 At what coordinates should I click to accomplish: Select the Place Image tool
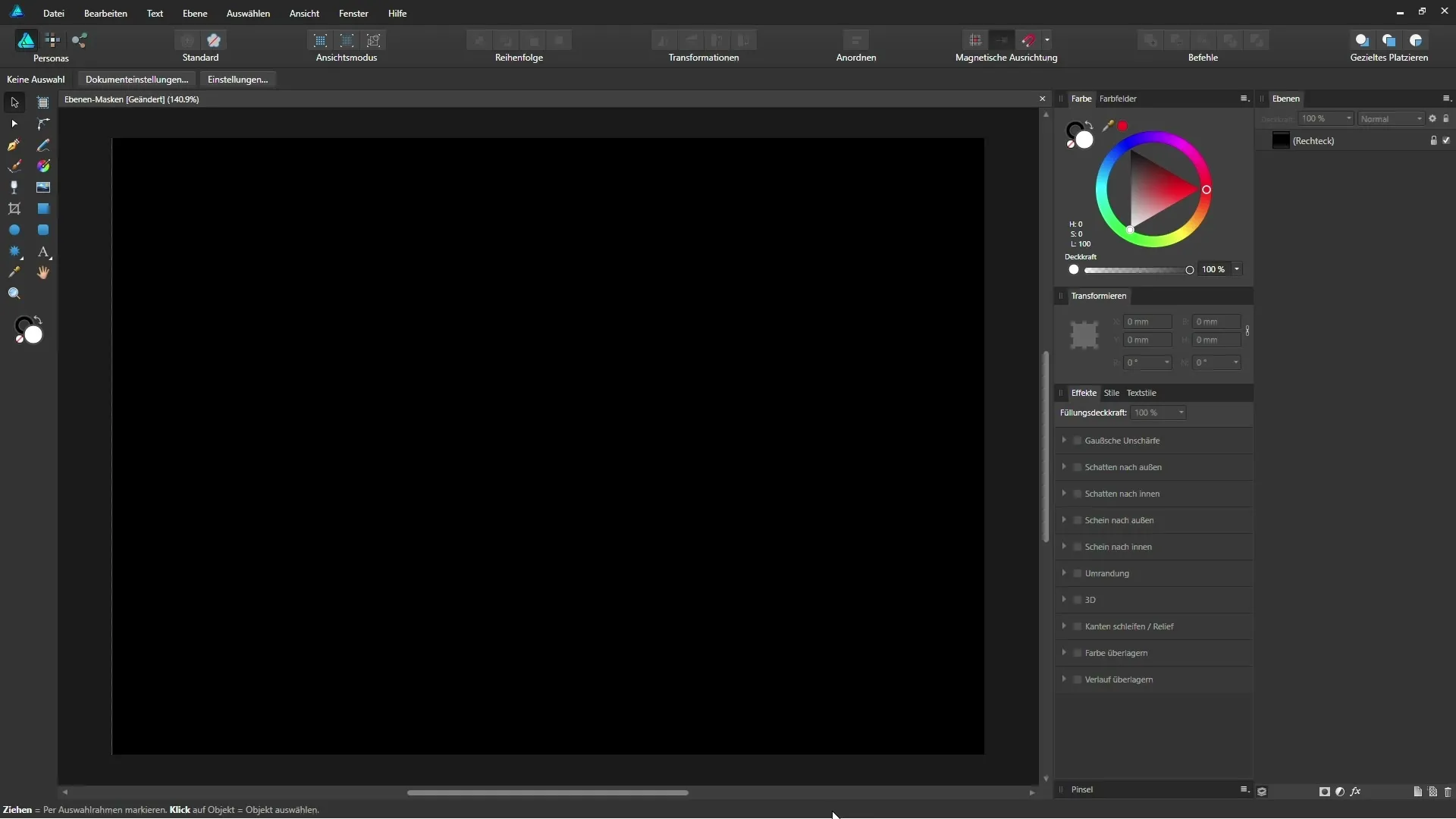click(43, 187)
